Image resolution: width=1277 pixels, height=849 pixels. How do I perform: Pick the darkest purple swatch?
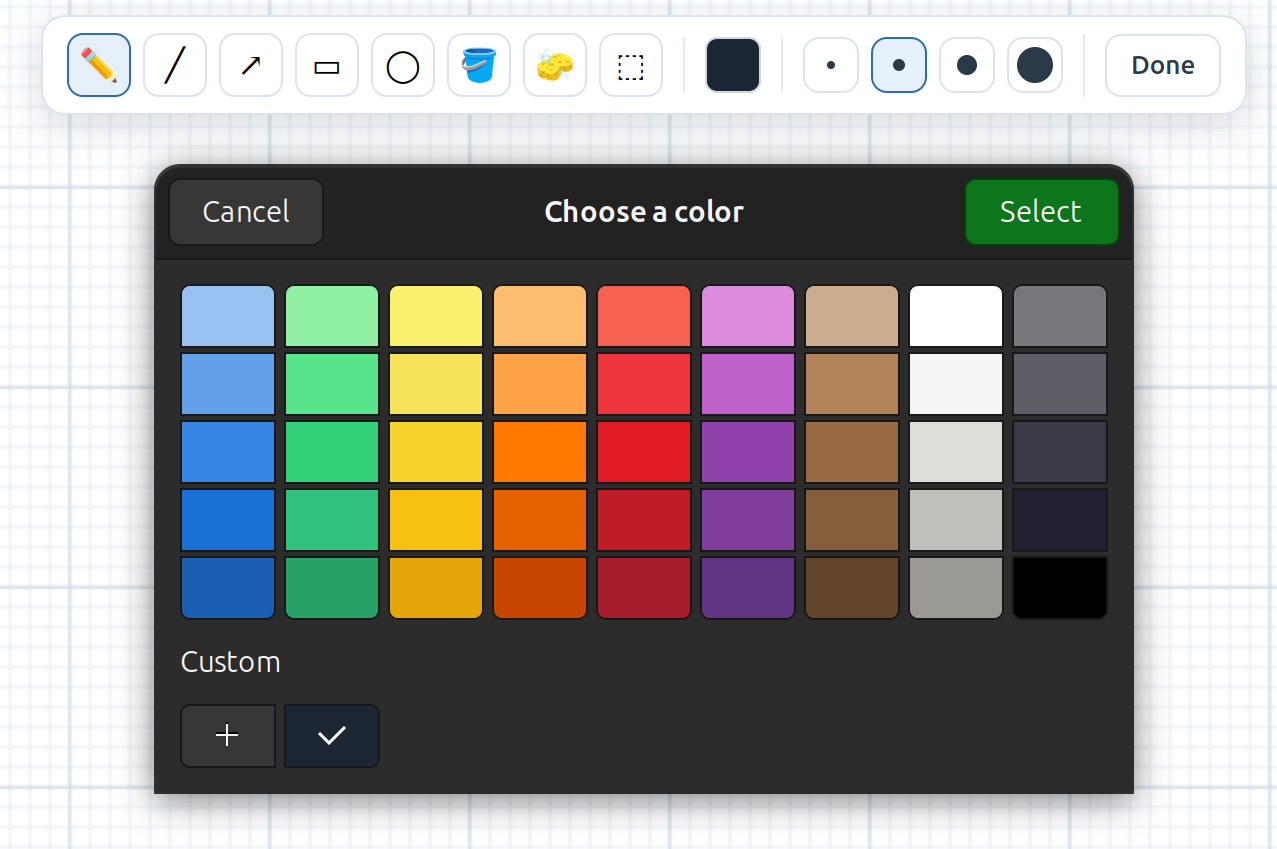tap(748, 588)
